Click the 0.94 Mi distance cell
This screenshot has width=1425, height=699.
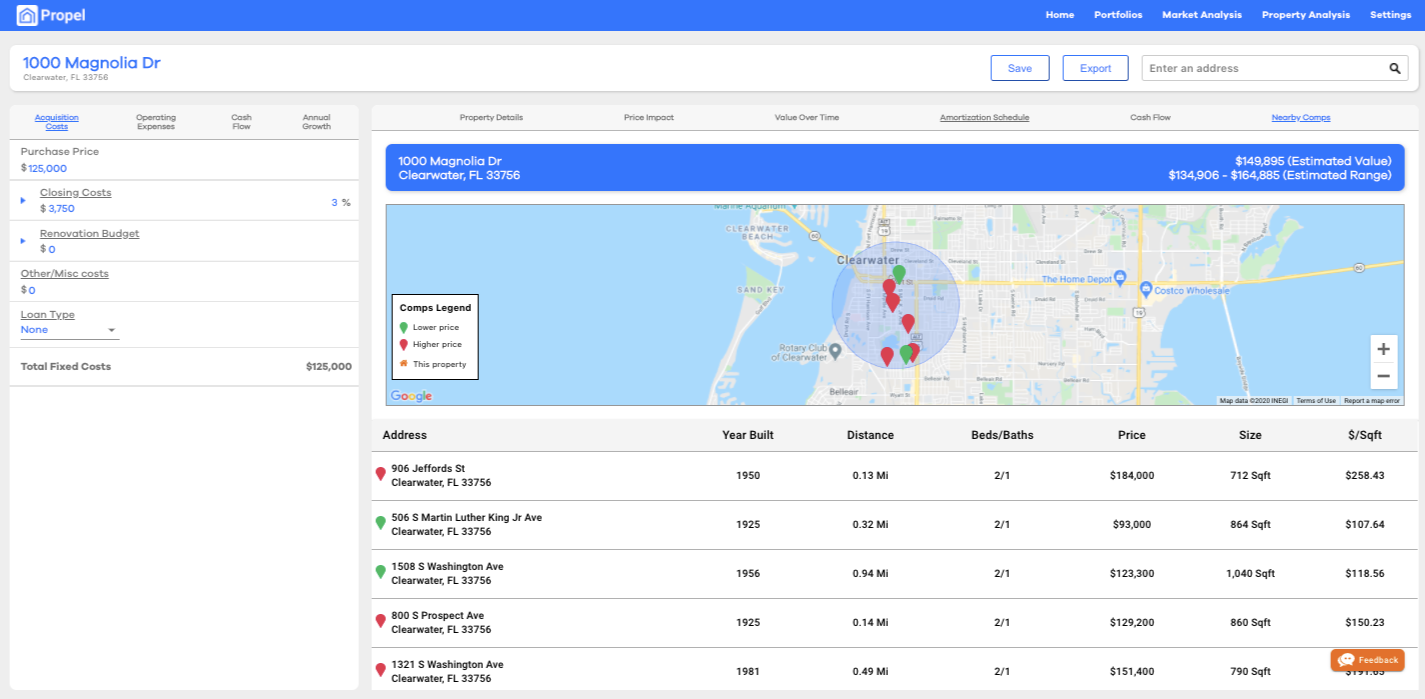870,574
